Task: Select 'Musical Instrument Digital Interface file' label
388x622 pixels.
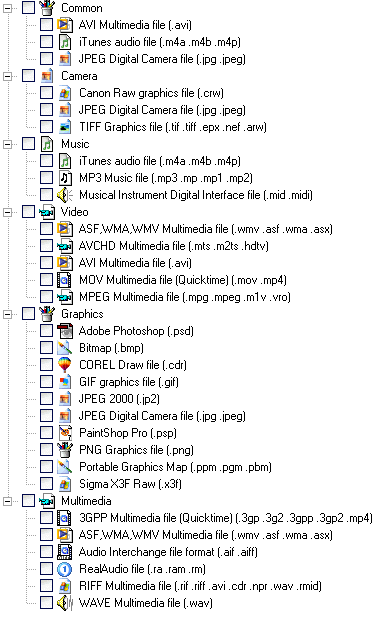Action: click(196, 195)
